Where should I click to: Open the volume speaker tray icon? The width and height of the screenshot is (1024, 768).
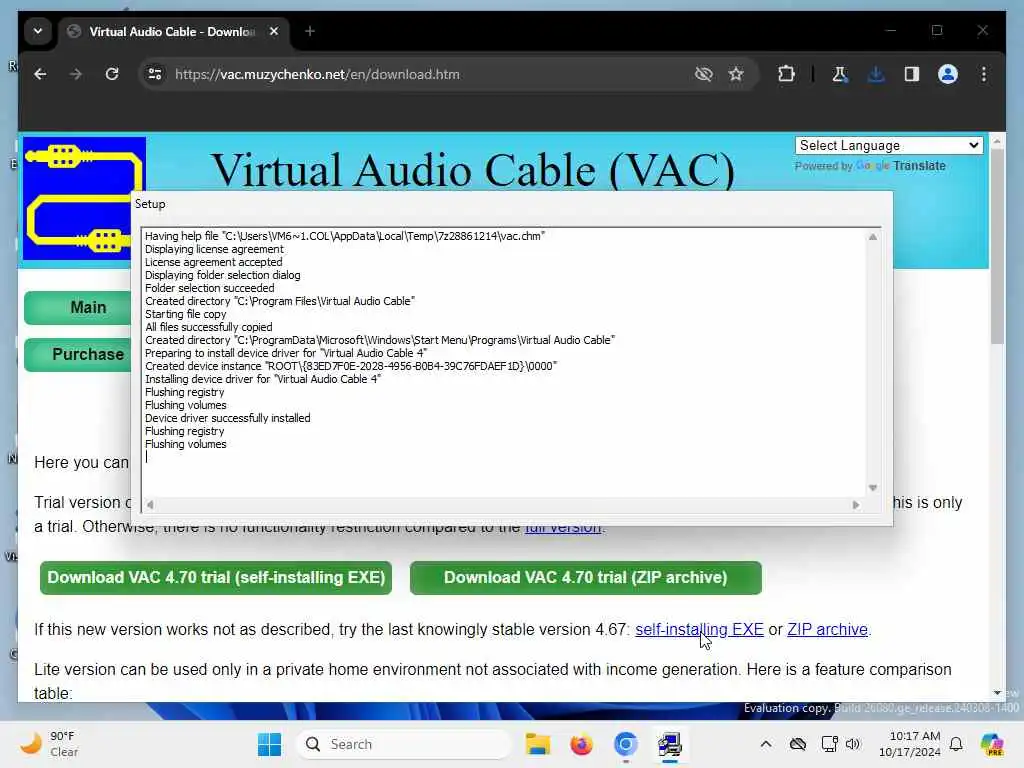[853, 744]
